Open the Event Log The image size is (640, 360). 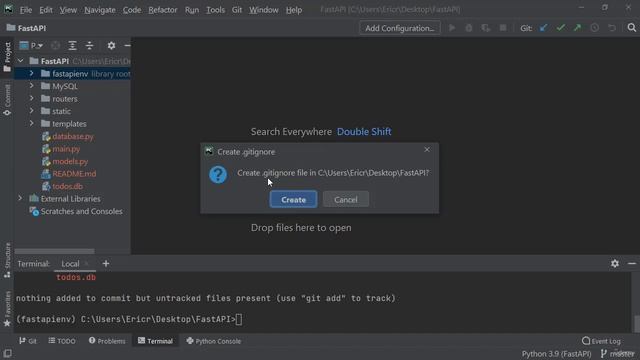click(x=601, y=341)
